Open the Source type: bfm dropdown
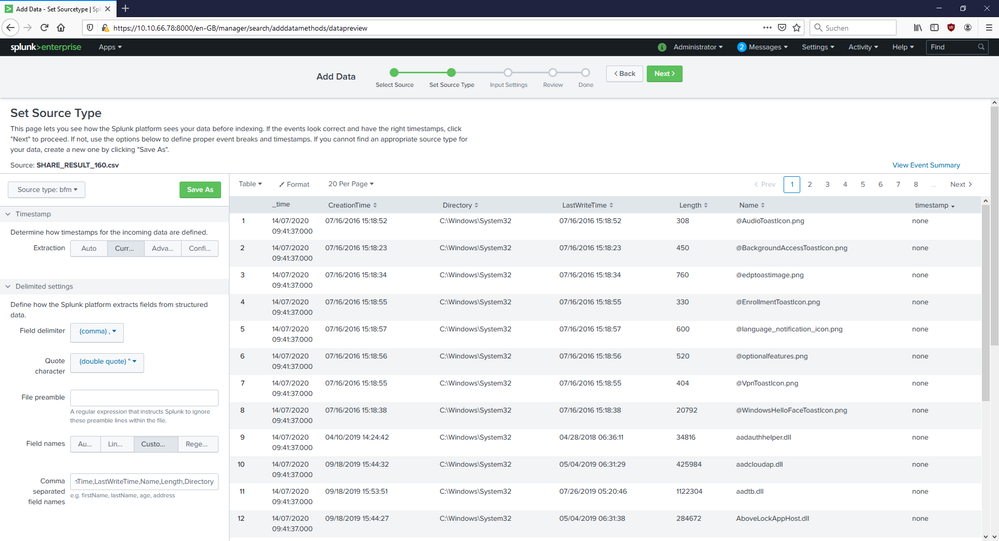Image resolution: width=999 pixels, height=541 pixels. point(47,189)
